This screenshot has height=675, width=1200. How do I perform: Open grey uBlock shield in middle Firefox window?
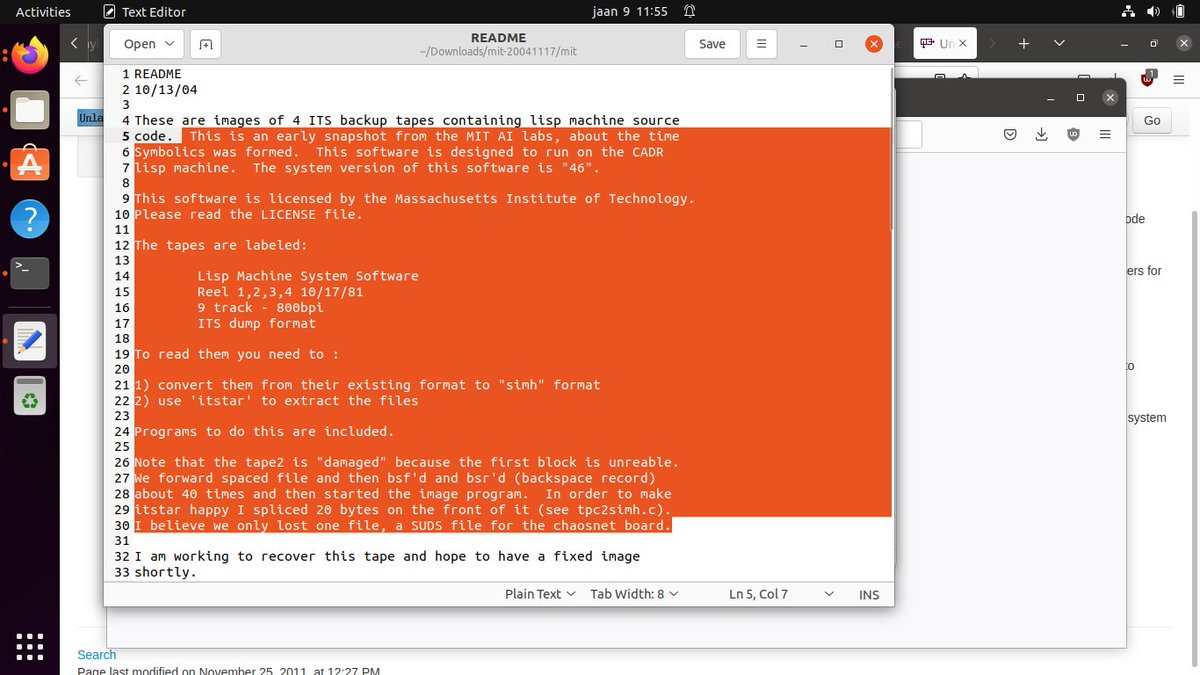[1073, 134]
